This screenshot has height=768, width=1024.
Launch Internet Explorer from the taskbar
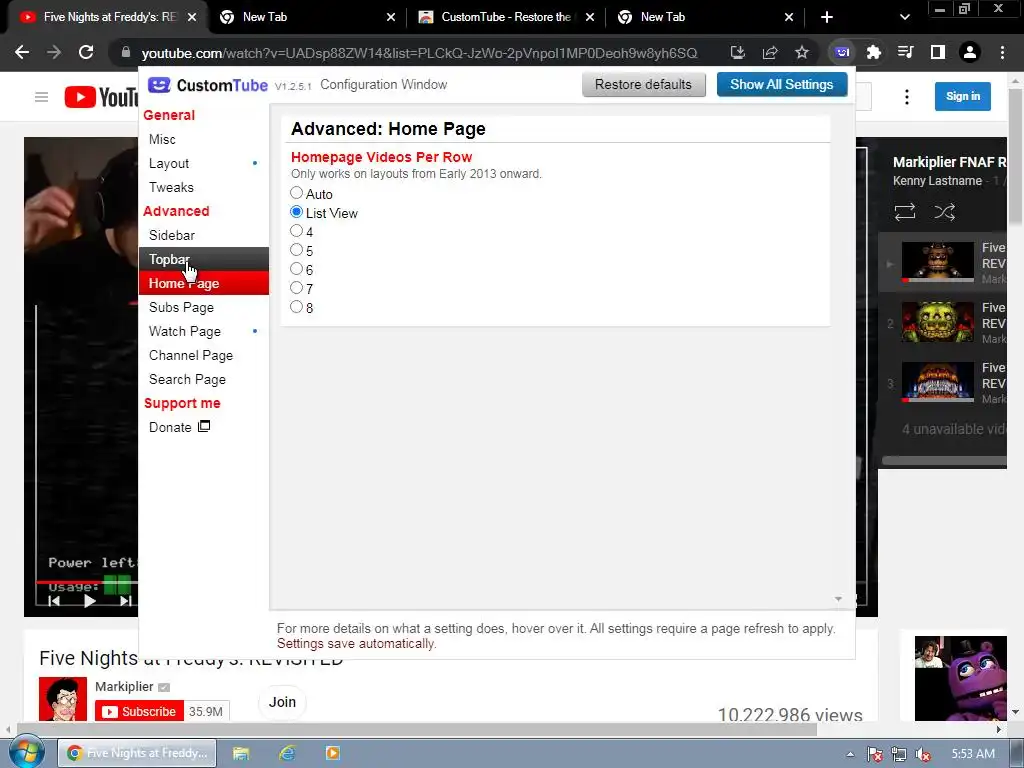[287, 753]
